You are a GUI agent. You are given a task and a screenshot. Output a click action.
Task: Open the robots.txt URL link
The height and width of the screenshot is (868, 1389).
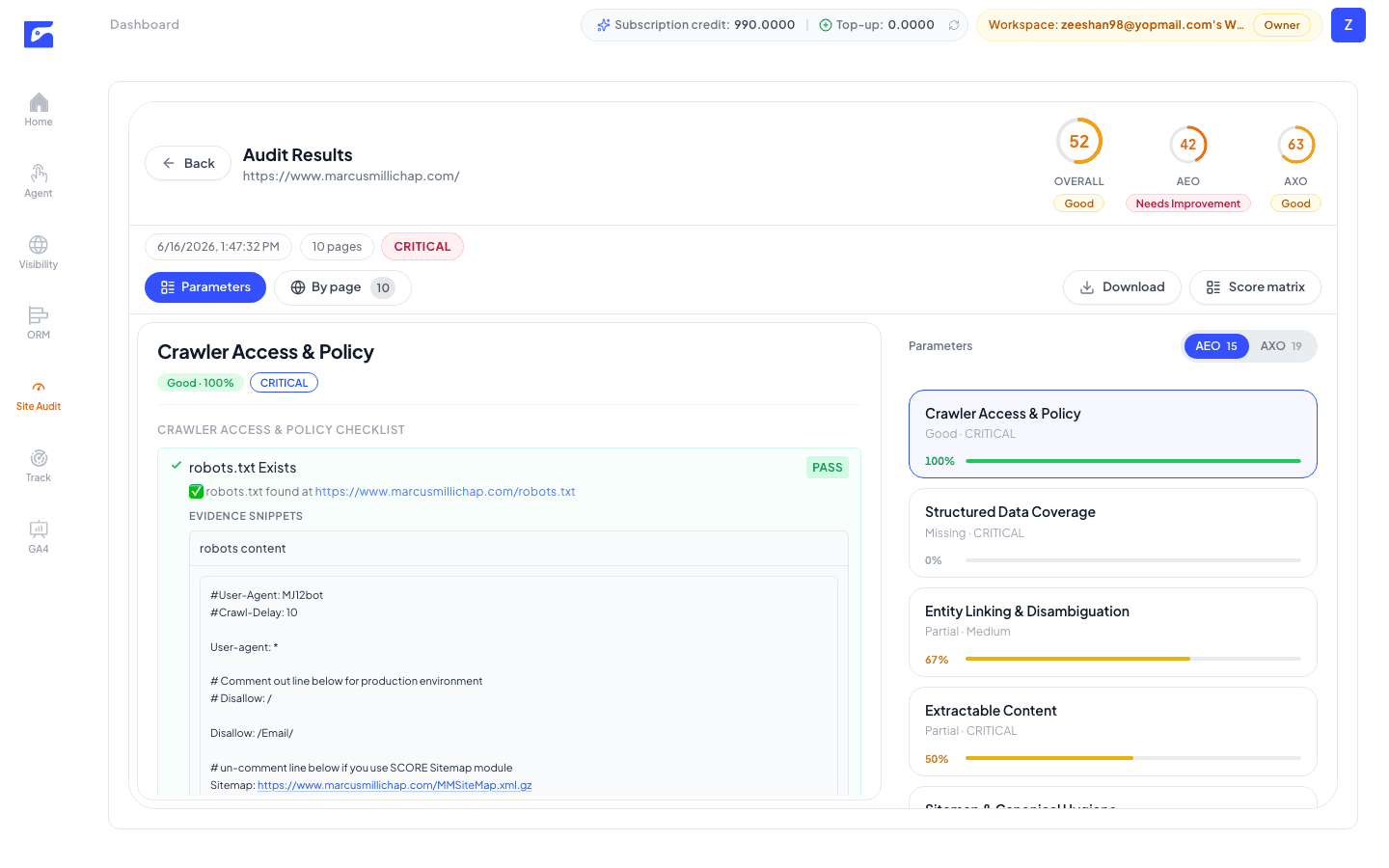[445, 492]
